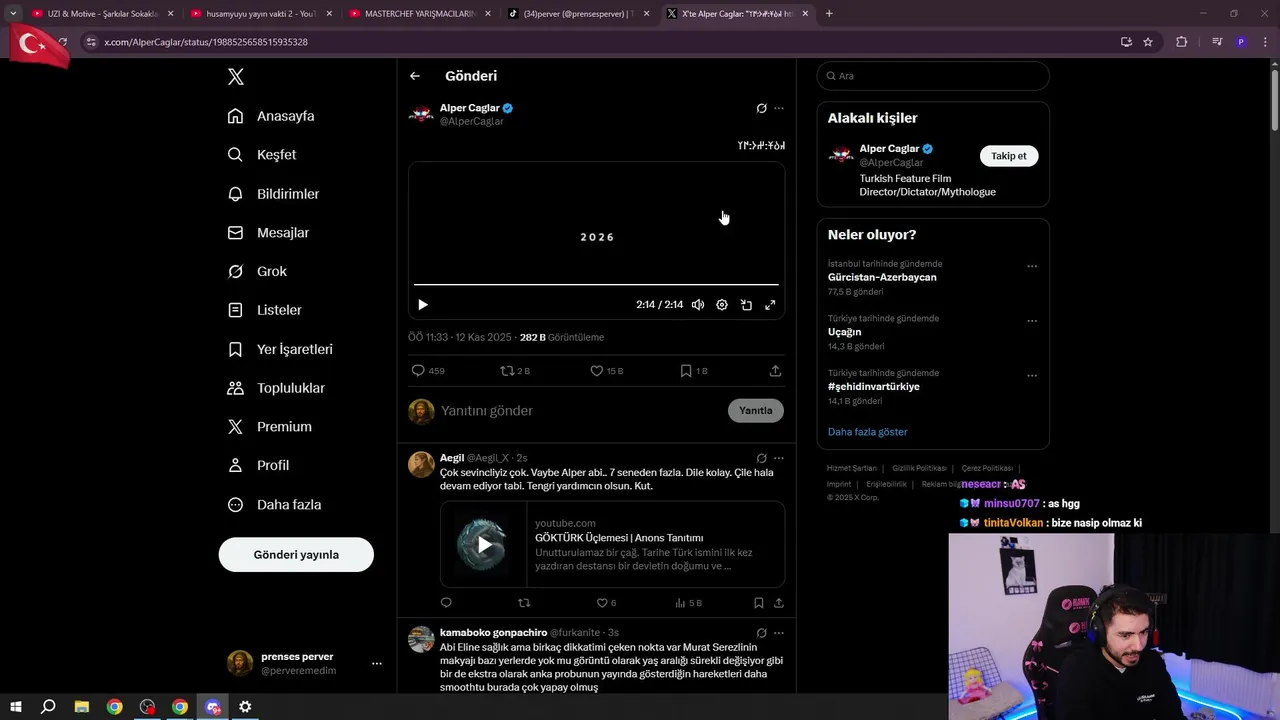This screenshot has width=1280, height=720.
Task: Open File Explorer from taskbar
Action: pos(82,707)
